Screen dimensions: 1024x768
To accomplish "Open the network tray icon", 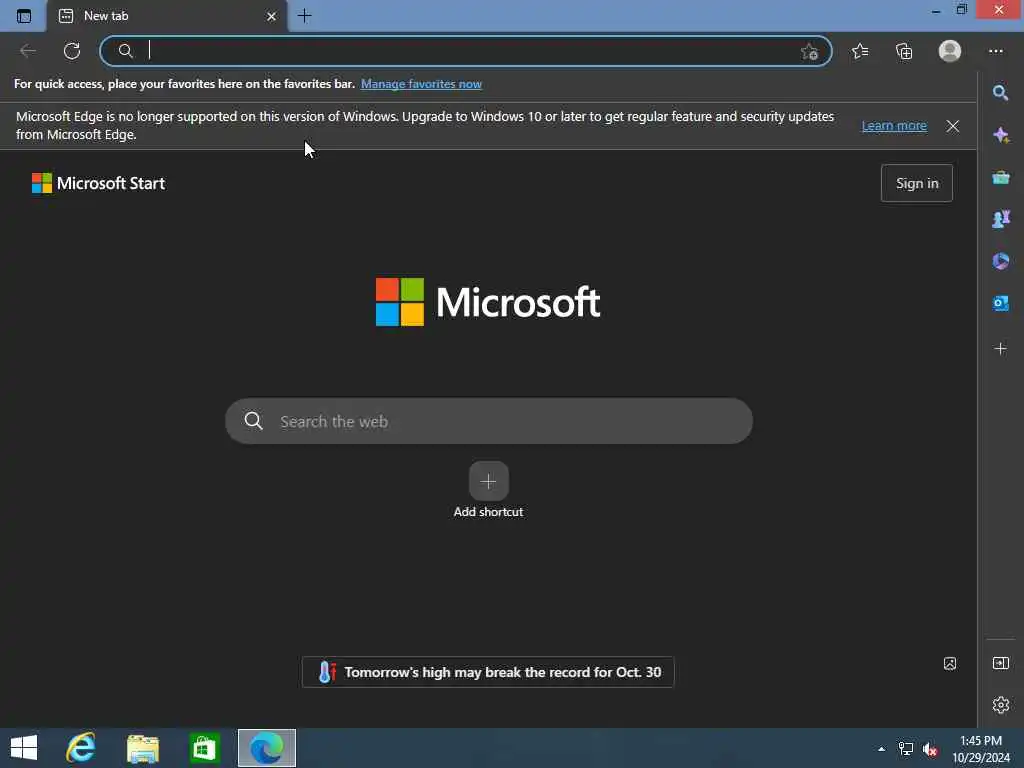I will point(906,749).
